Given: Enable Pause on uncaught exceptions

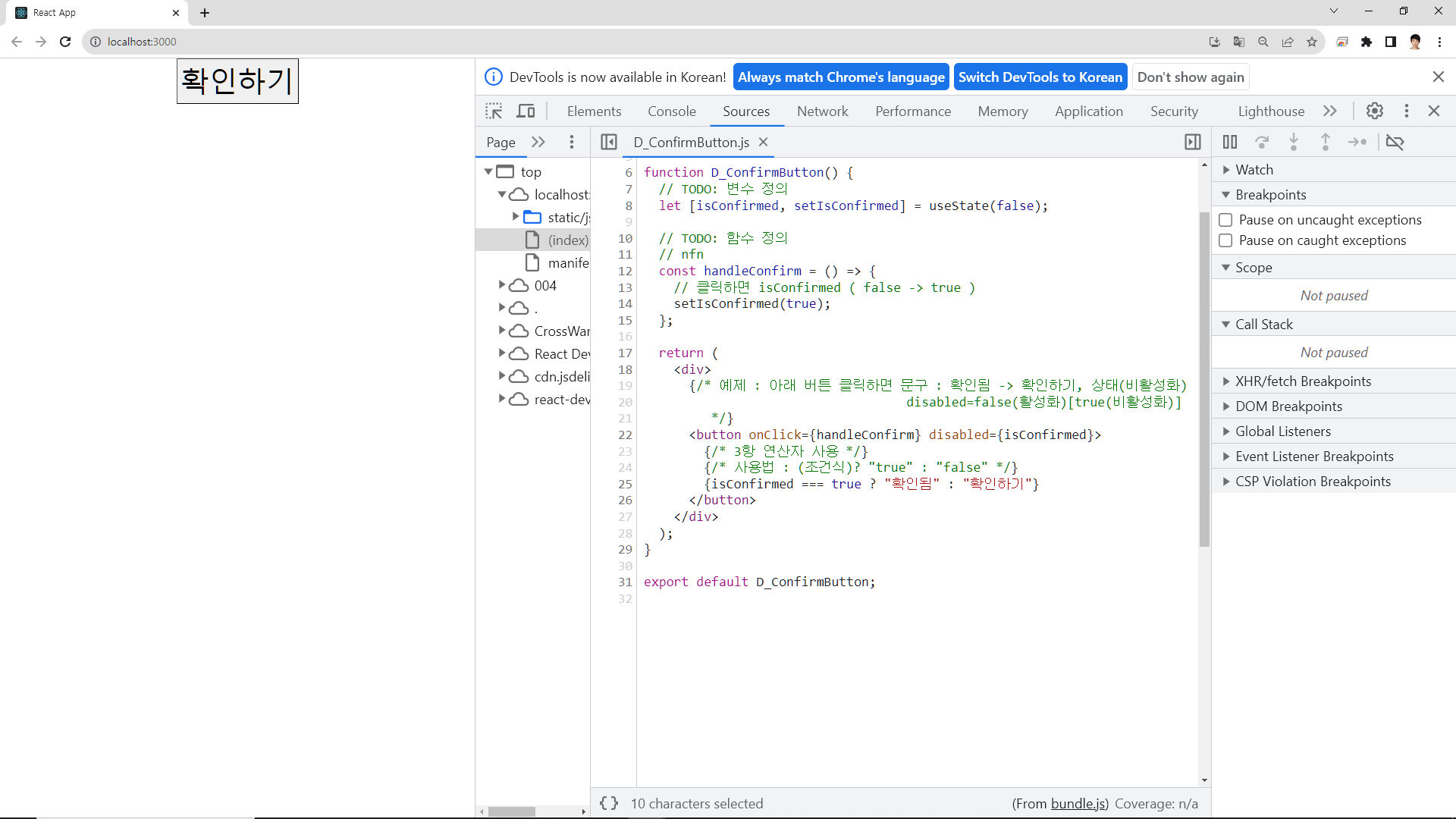Looking at the screenshot, I should click(x=1225, y=220).
